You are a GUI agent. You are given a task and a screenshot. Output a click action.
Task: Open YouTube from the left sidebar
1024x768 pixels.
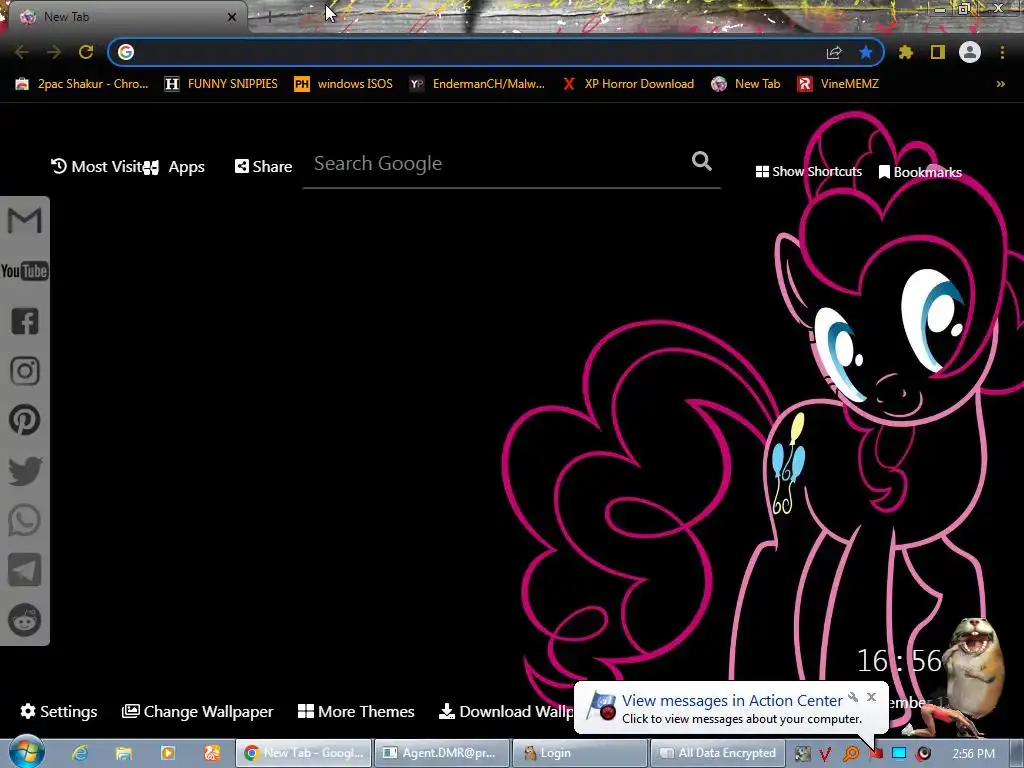pyautogui.click(x=24, y=271)
